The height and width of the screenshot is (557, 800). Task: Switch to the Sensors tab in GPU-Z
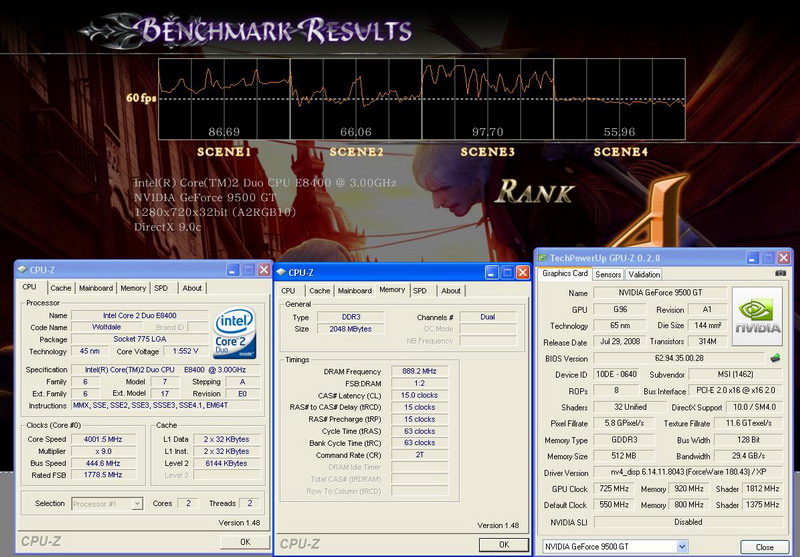[x=608, y=274]
